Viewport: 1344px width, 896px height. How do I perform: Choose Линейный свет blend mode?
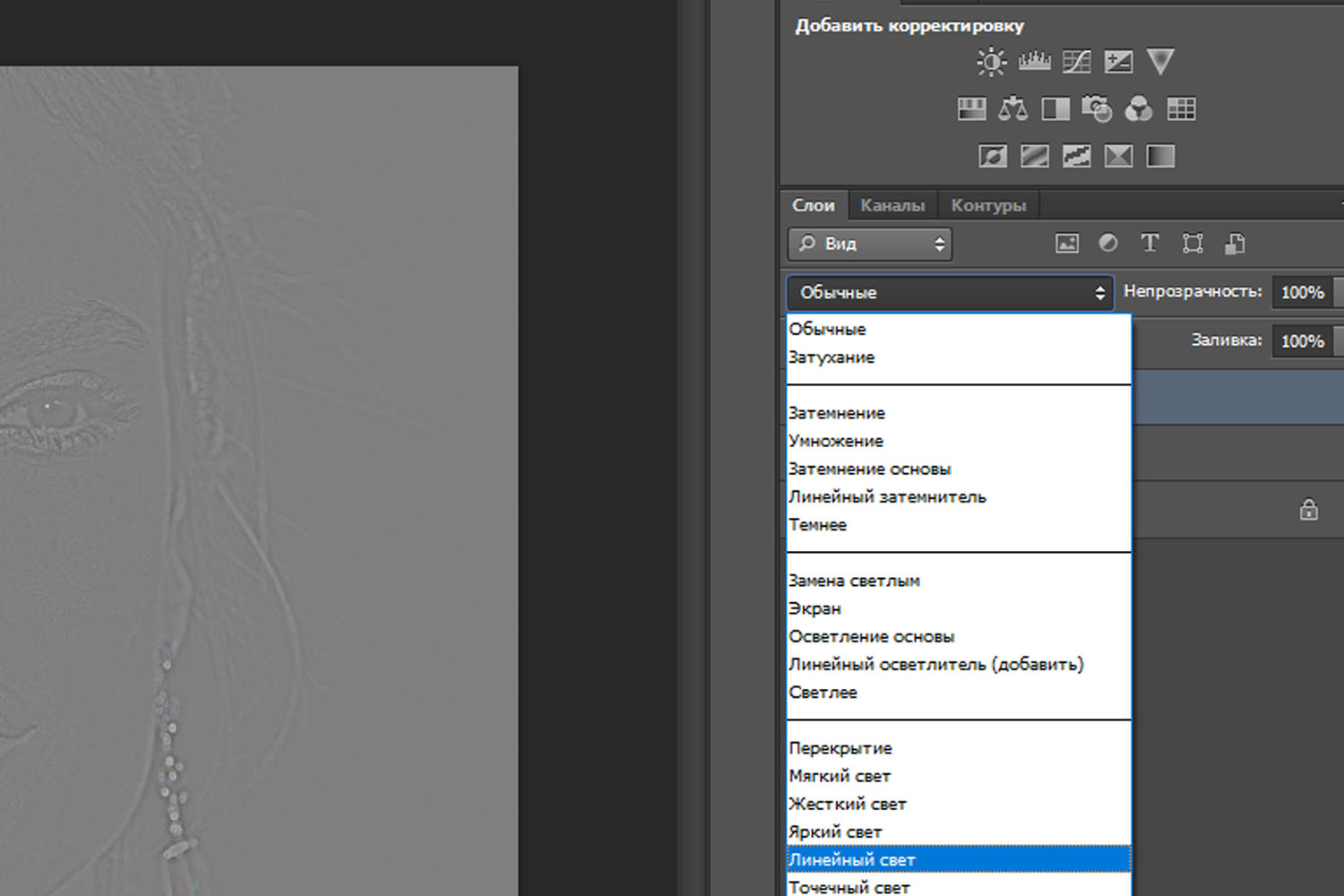click(957, 859)
